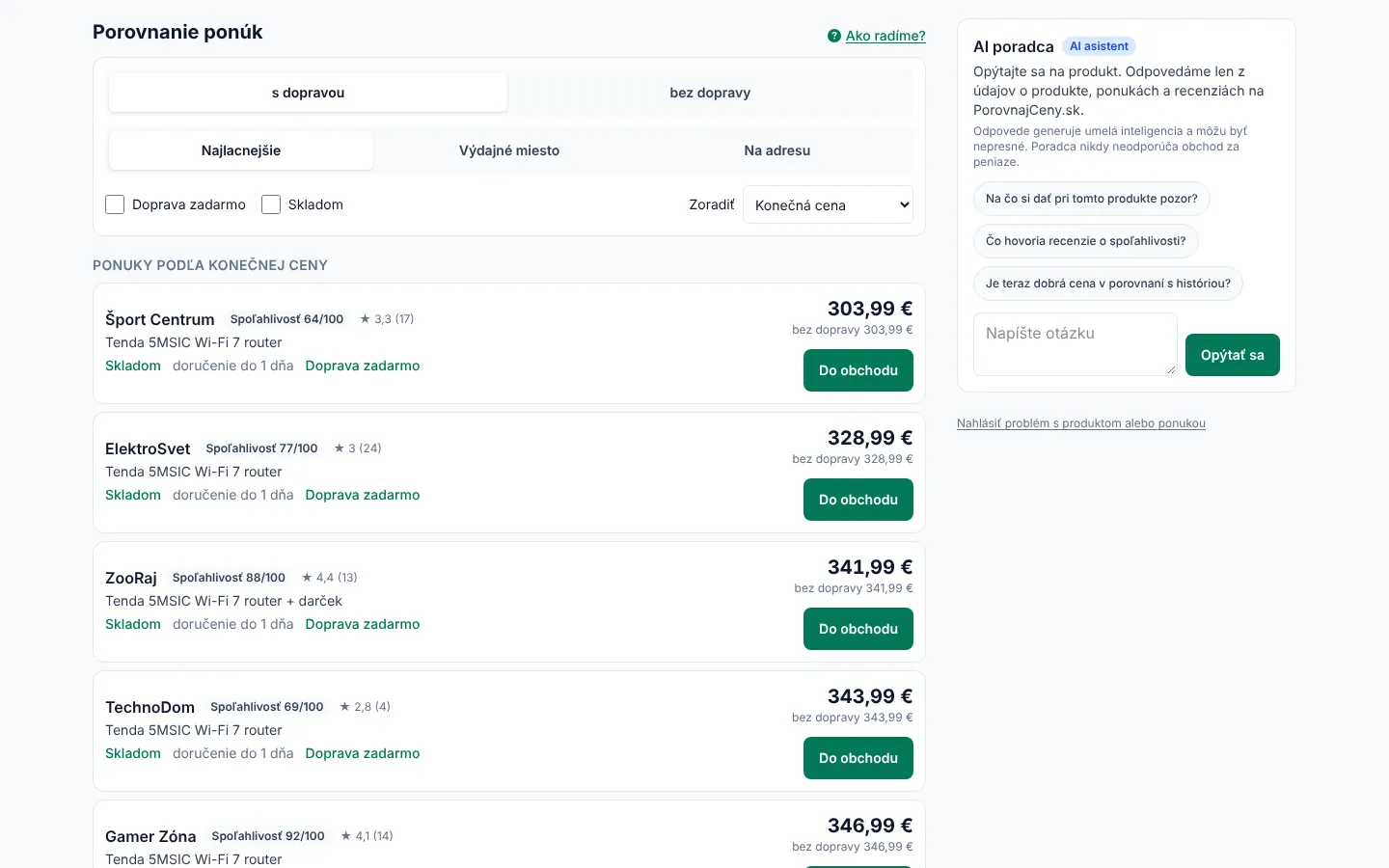Image resolution: width=1389 pixels, height=868 pixels.
Task: Switch to the s dopravou tab
Action: click(x=308, y=93)
